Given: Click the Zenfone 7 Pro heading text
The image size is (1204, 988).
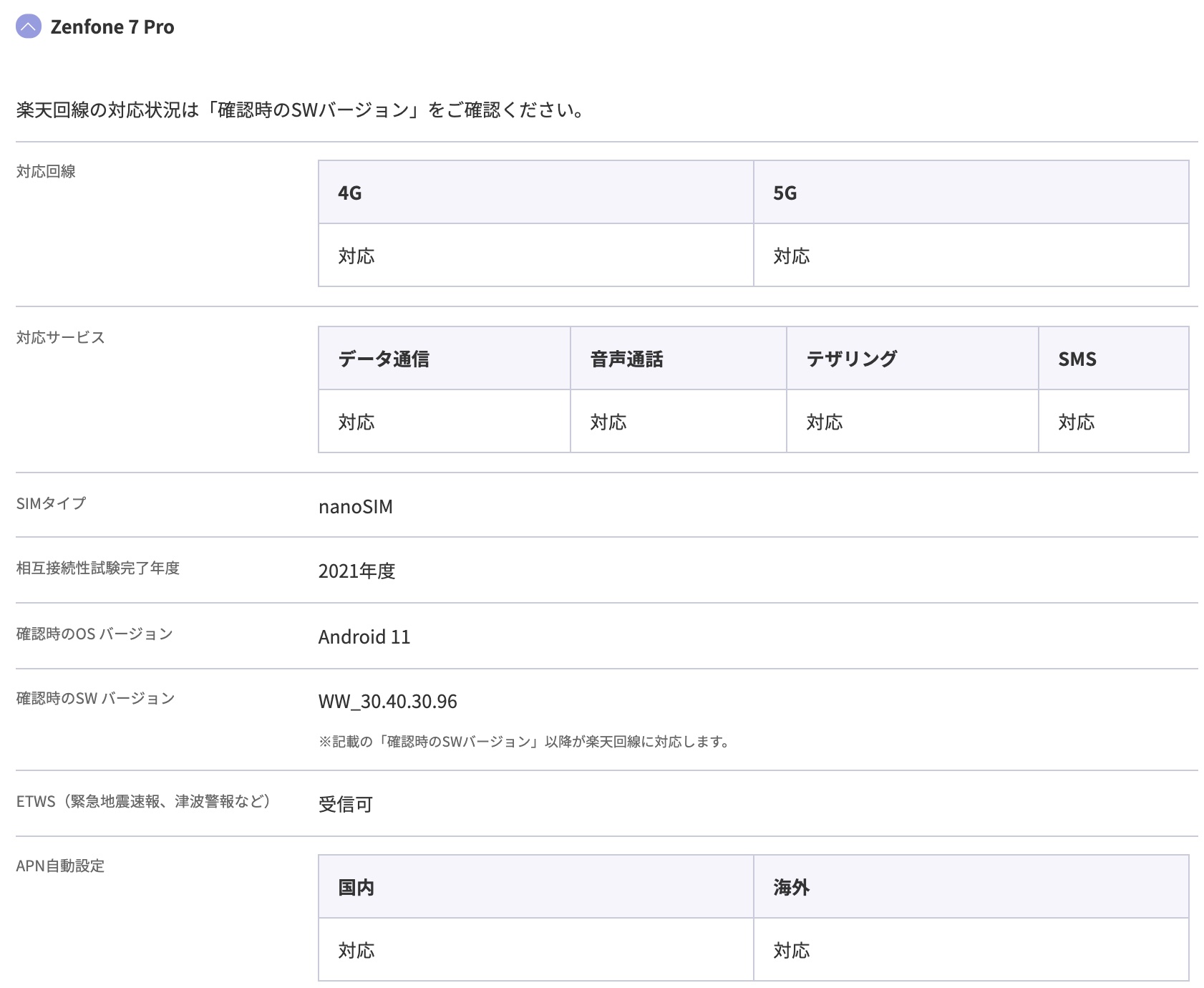Looking at the screenshot, I should pyautogui.click(x=112, y=27).
